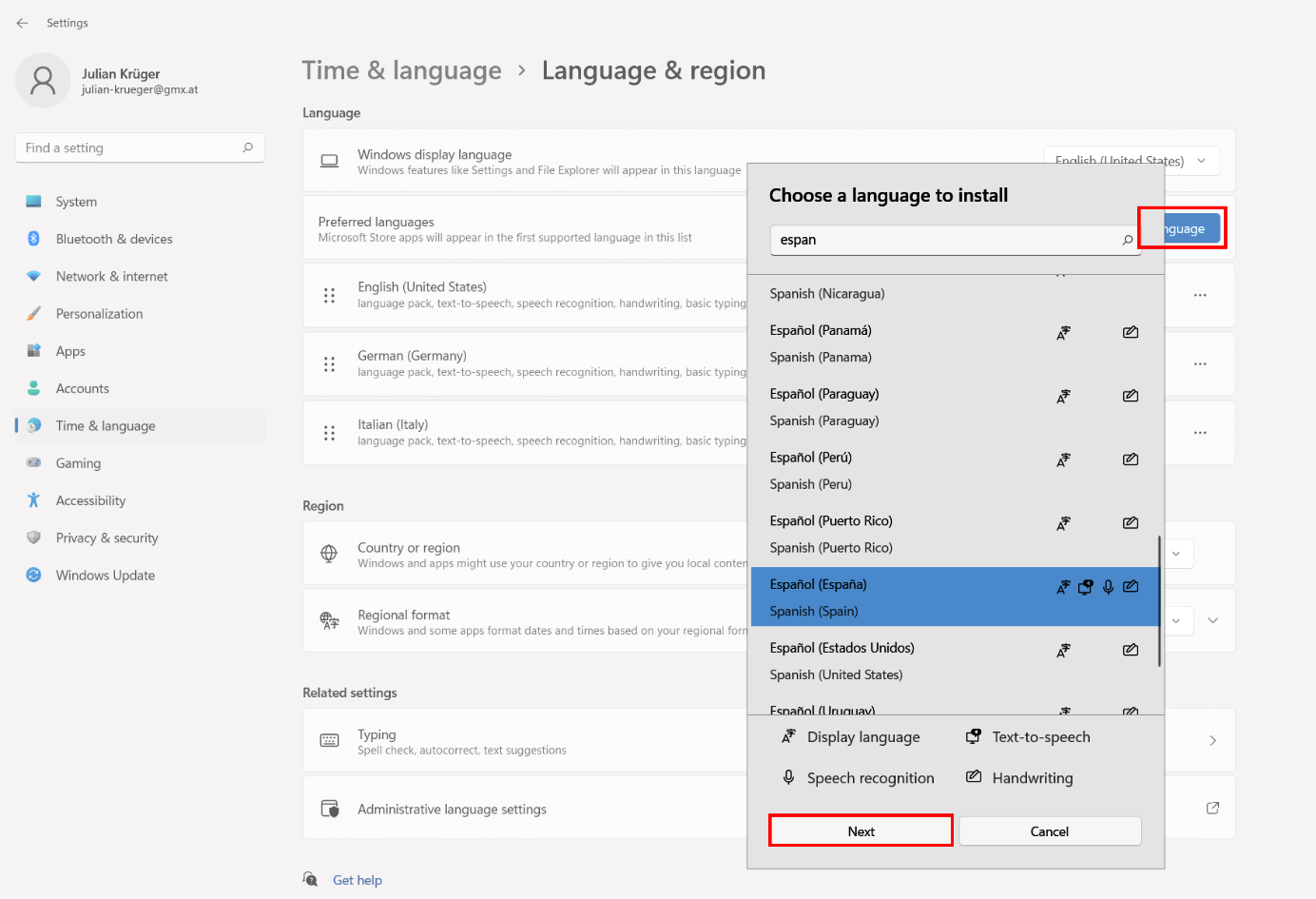Click the Handwriting icon beside Español (Panamá)
This screenshot has height=899, width=1316.
pos(1130,332)
